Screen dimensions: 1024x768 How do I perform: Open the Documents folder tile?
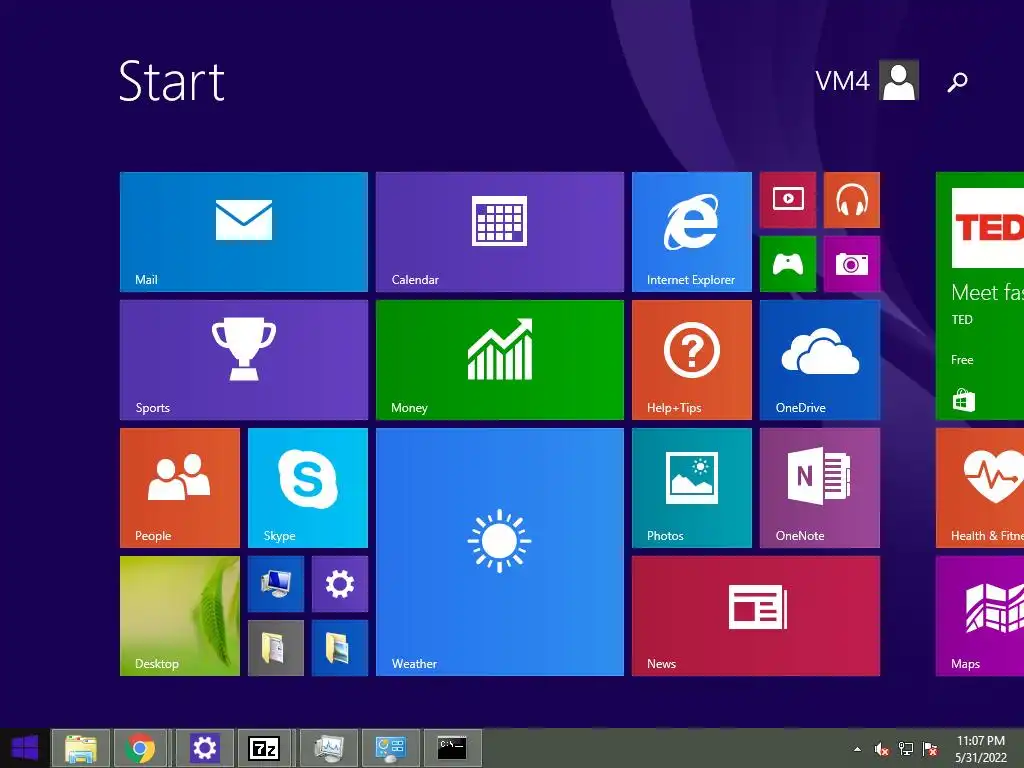tap(276, 648)
